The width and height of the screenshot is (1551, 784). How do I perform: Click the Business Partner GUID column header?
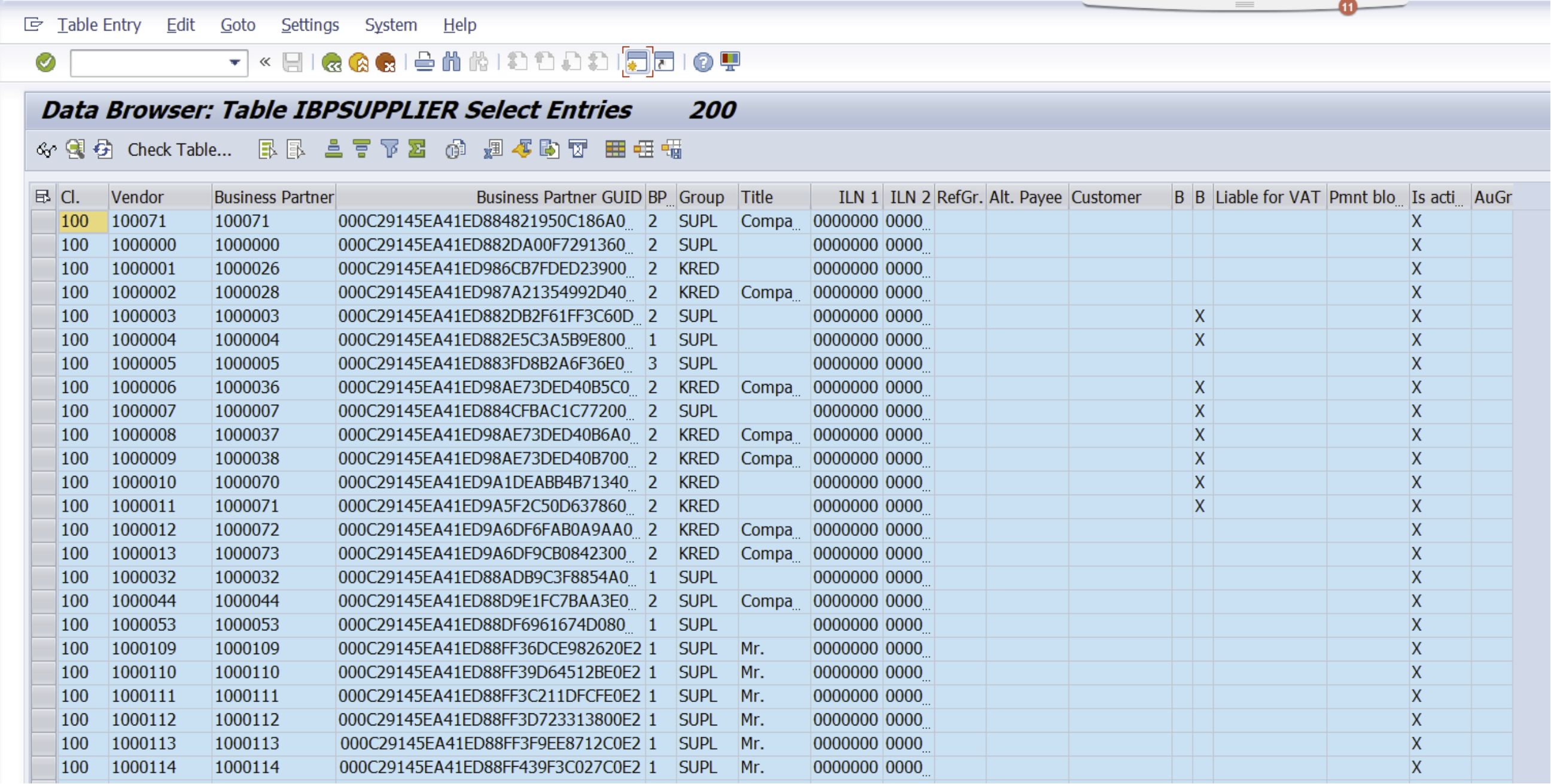pyautogui.click(x=490, y=197)
